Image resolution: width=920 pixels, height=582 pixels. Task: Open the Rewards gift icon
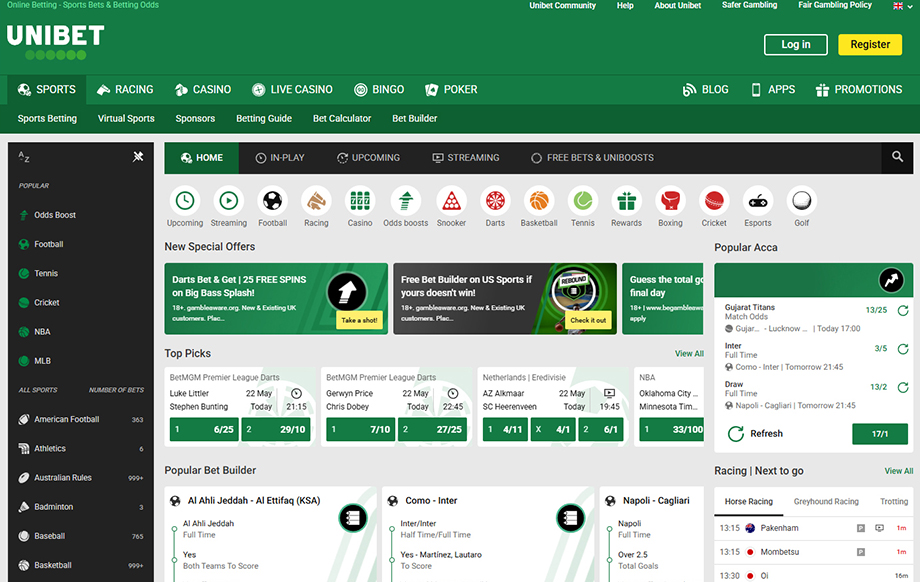click(x=627, y=201)
